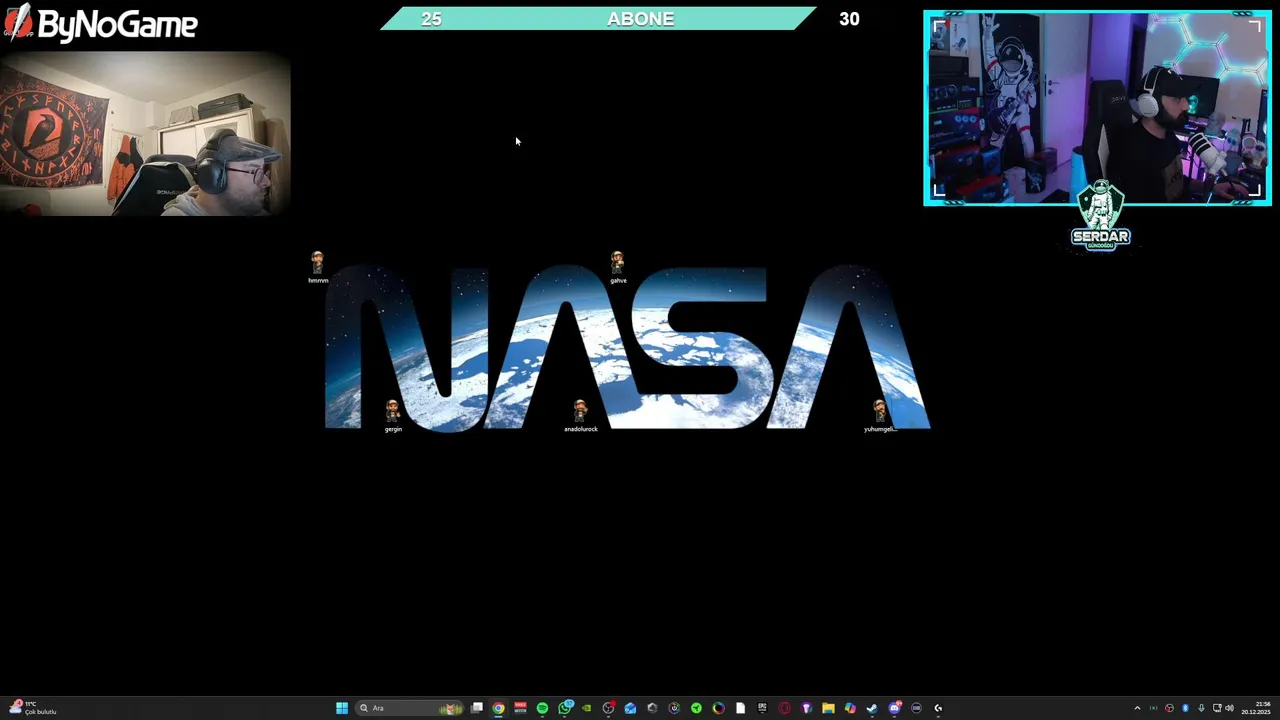The height and width of the screenshot is (720, 1280).
Task: Click the webcam feed with the cyan frame
Action: pos(1097,108)
